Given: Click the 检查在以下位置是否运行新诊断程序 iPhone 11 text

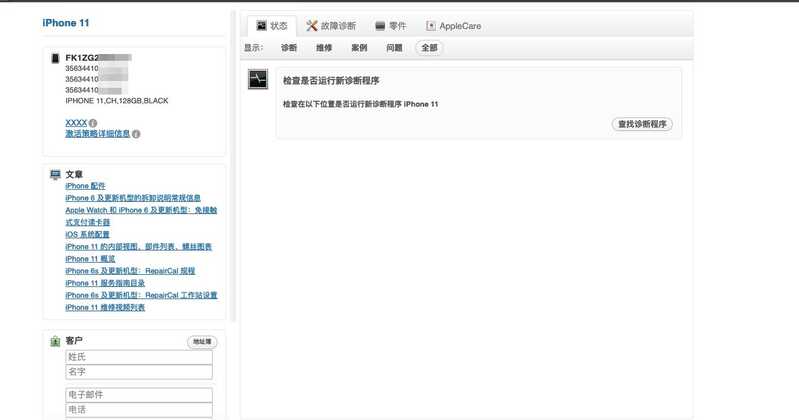Looking at the screenshot, I should click(361, 104).
